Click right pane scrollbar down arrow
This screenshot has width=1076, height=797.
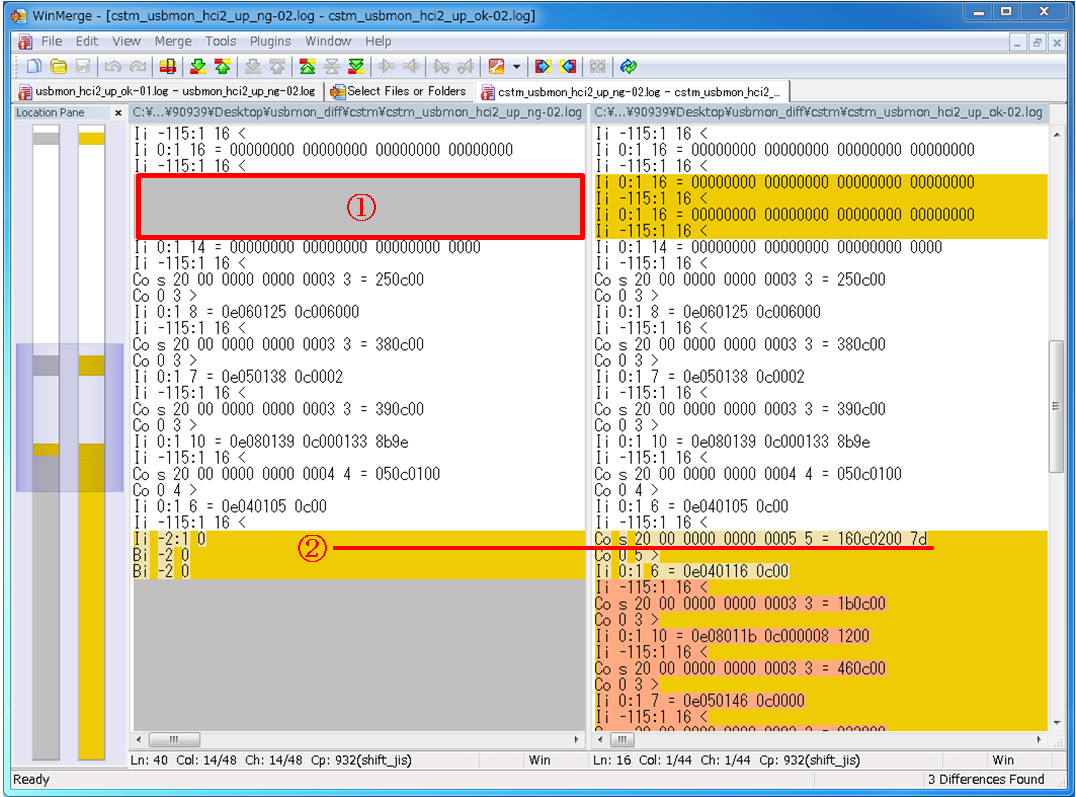pyautogui.click(x=1056, y=722)
